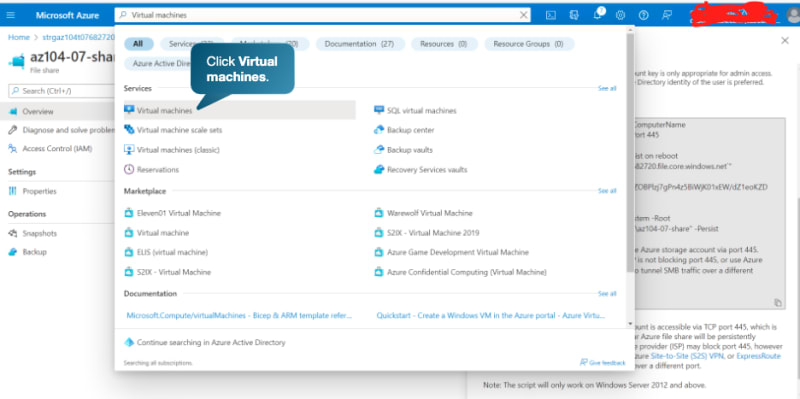This screenshot has height=399, width=800.
Task: Open Virtual machine scale sets result
Action: [180, 130]
